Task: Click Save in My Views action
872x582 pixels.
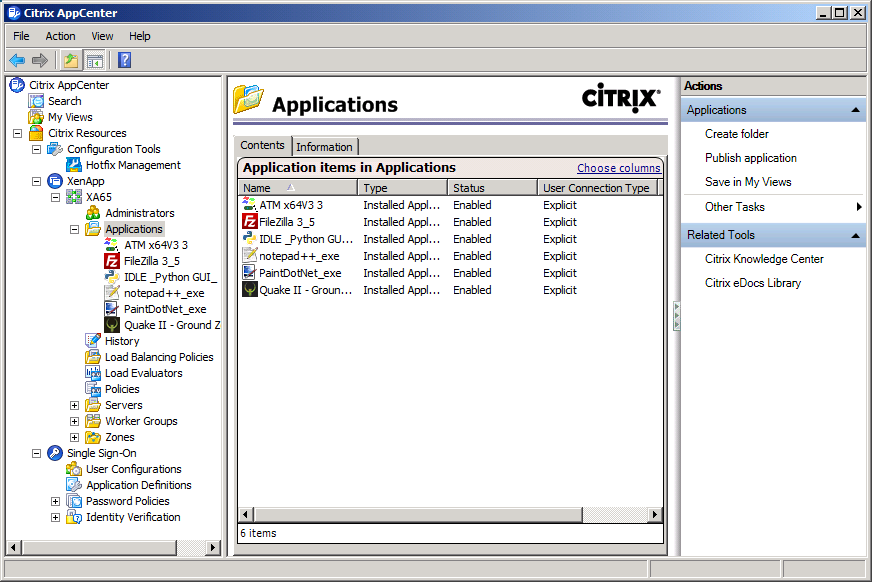Action: point(748,182)
